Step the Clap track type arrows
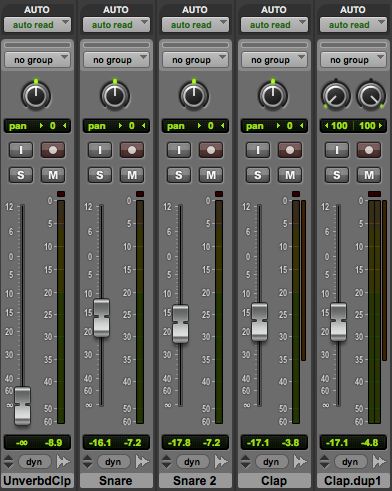 click(x=246, y=462)
